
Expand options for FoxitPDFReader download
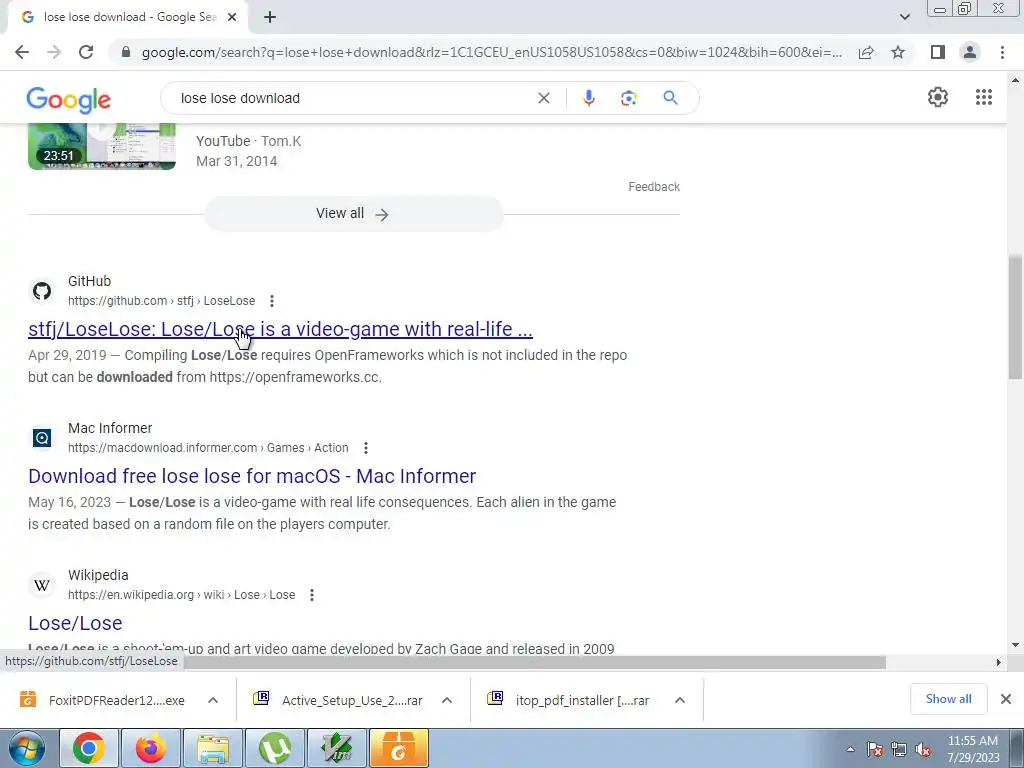point(213,700)
